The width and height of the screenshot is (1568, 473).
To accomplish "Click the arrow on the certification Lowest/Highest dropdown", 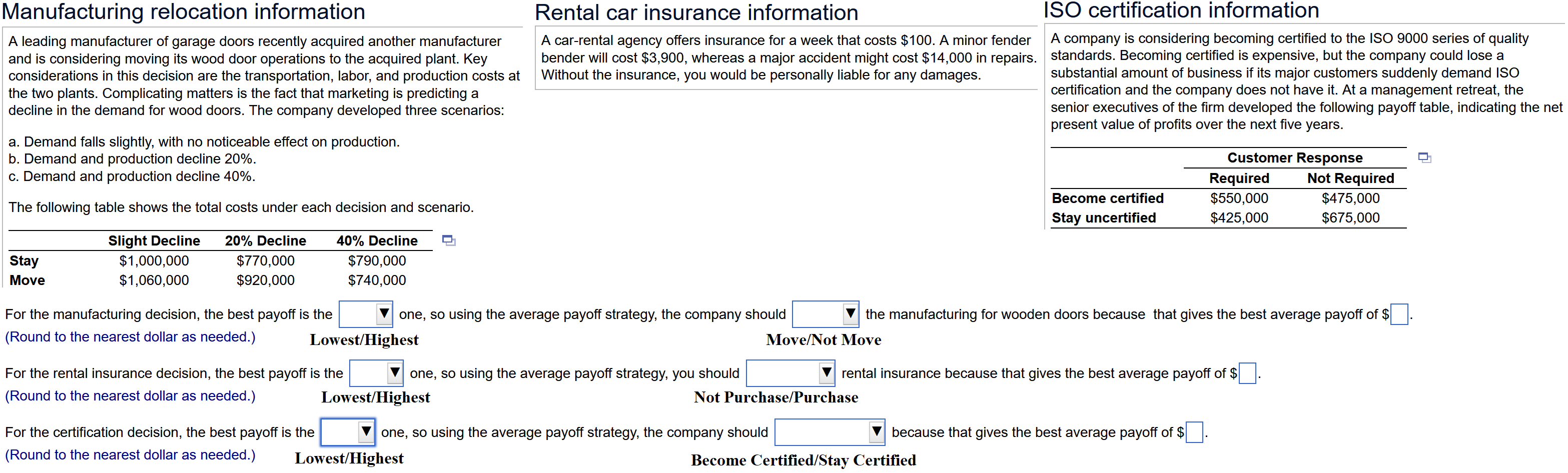I will 366,431.
